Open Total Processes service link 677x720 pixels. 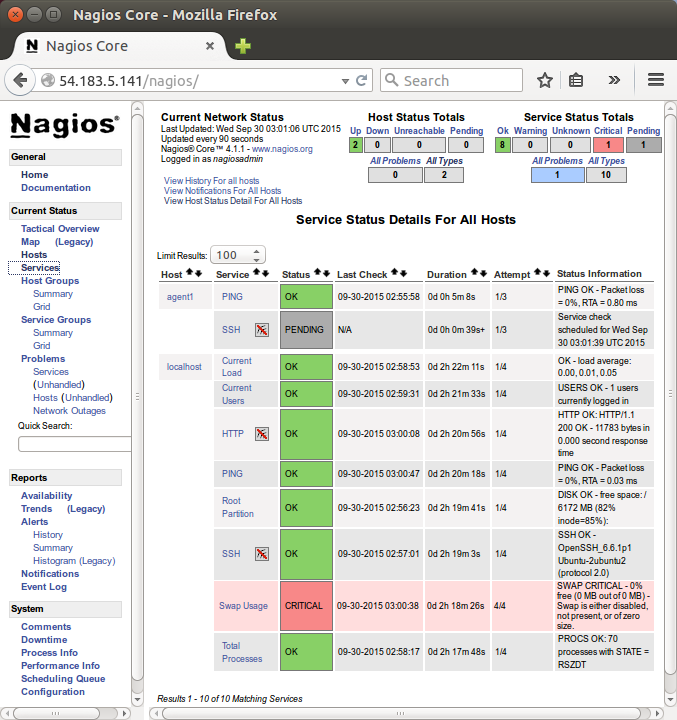(242, 652)
